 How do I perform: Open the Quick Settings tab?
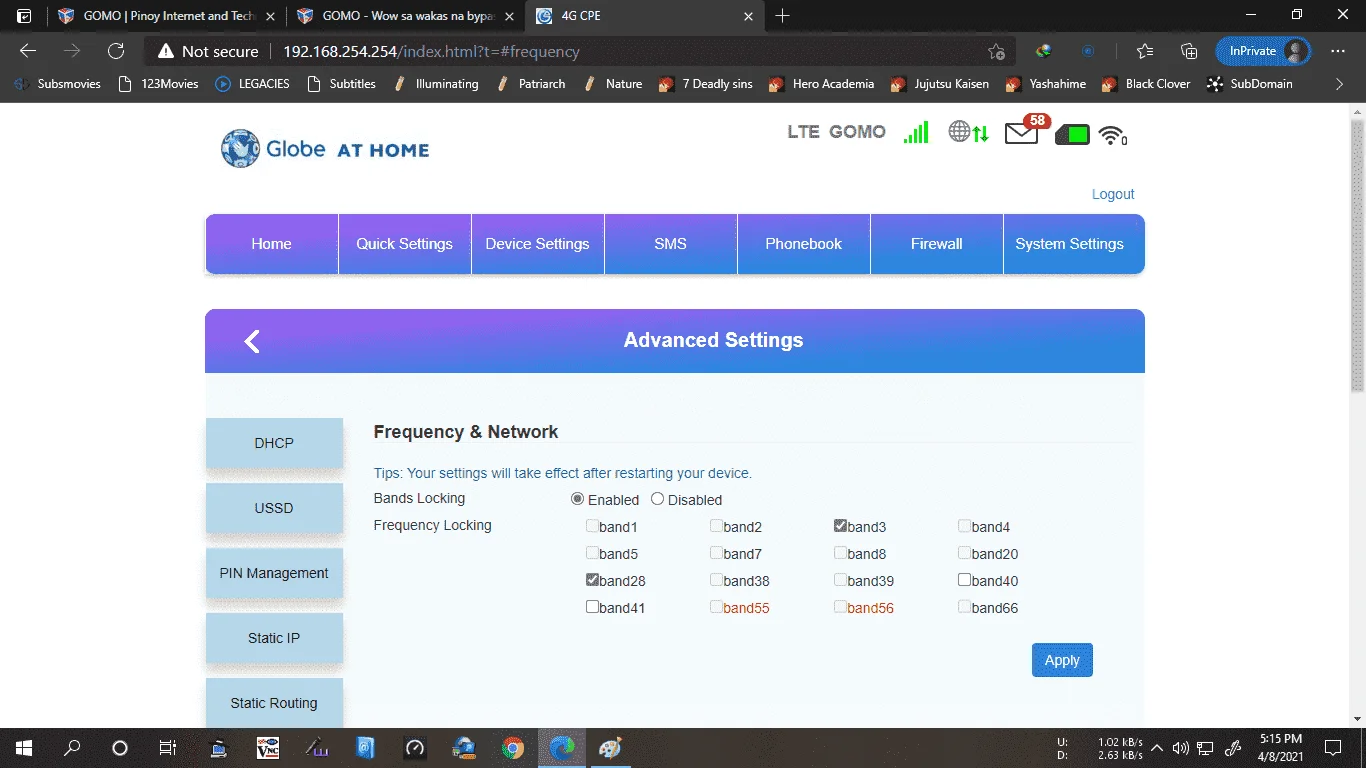[x=405, y=244]
